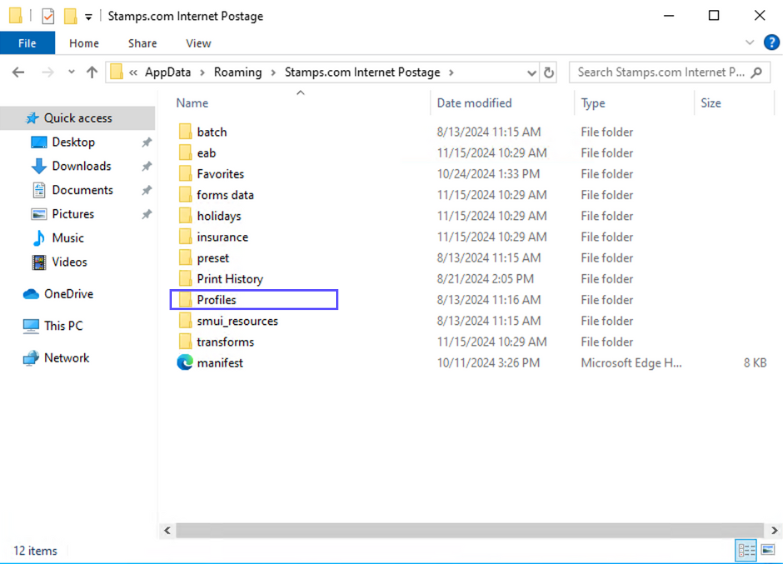Select Network in navigation pane
The height and width of the screenshot is (564, 783).
point(66,358)
